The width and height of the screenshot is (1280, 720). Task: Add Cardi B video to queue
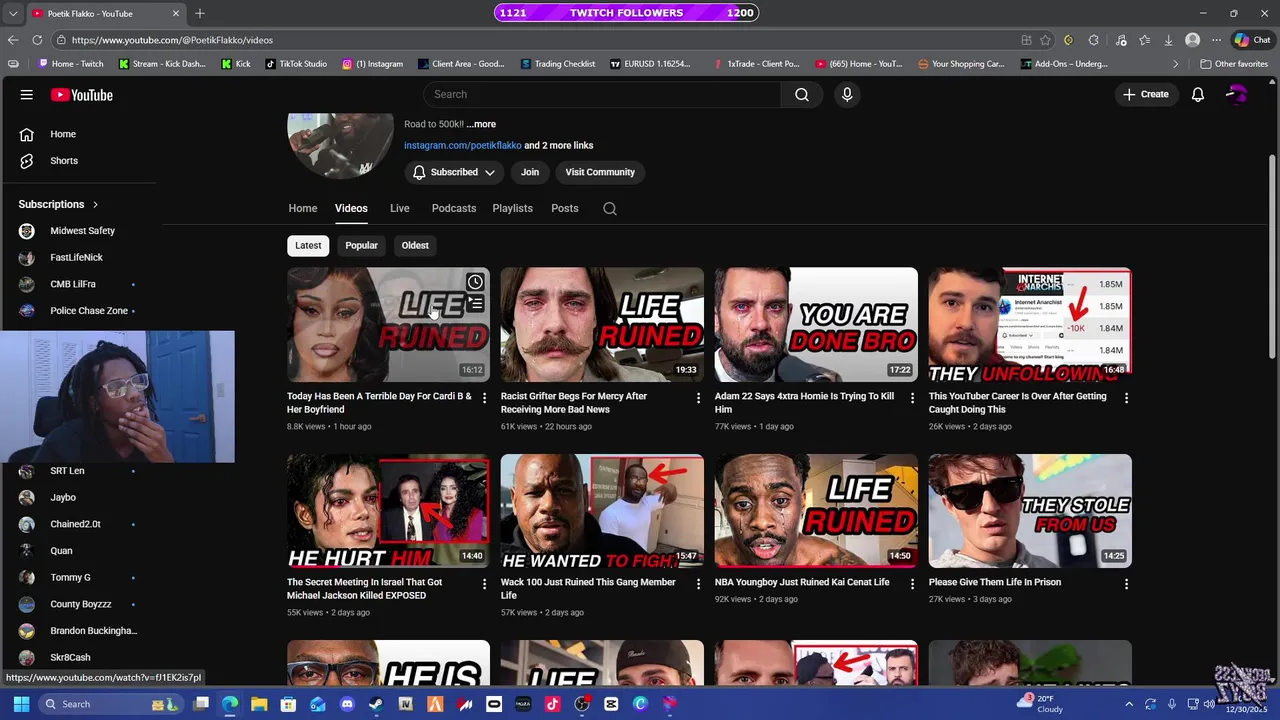tap(475, 303)
